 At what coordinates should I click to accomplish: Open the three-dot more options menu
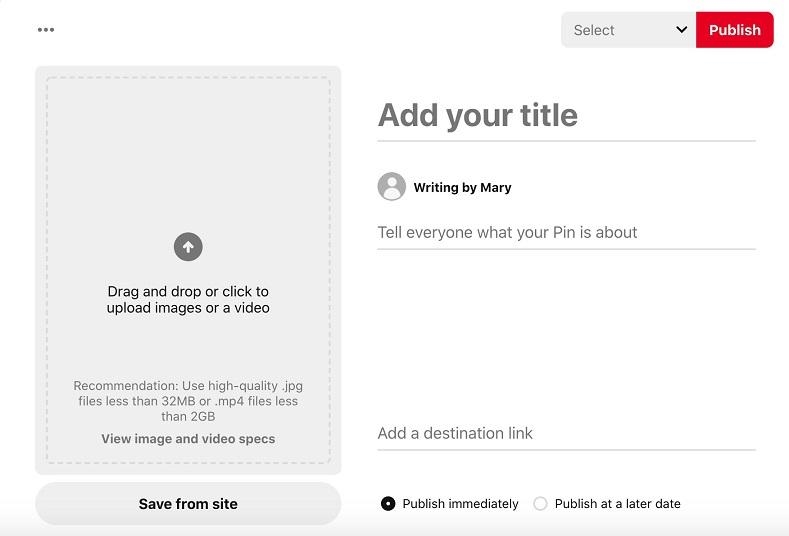46,30
